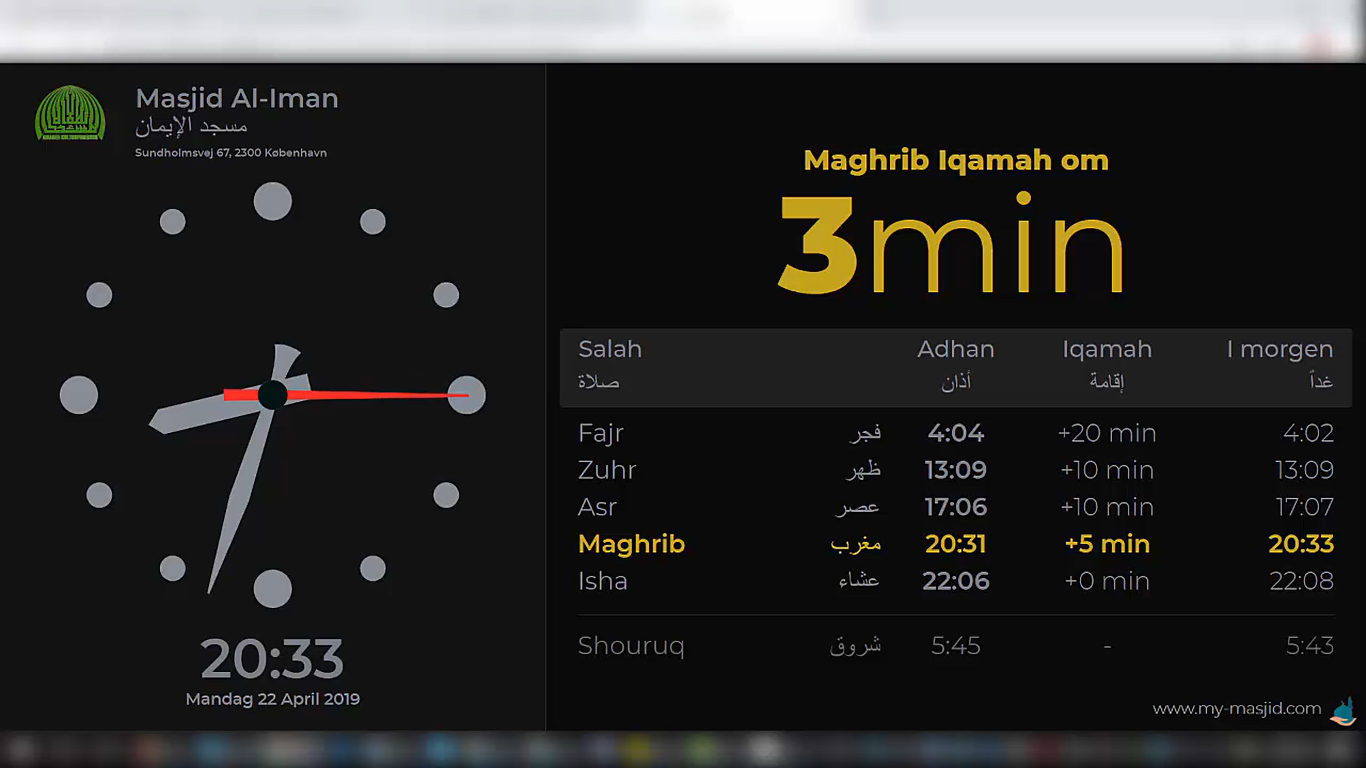Click the my-masjid logo icon beside website link
Viewport: 1366px width, 768px height.
point(1343,710)
